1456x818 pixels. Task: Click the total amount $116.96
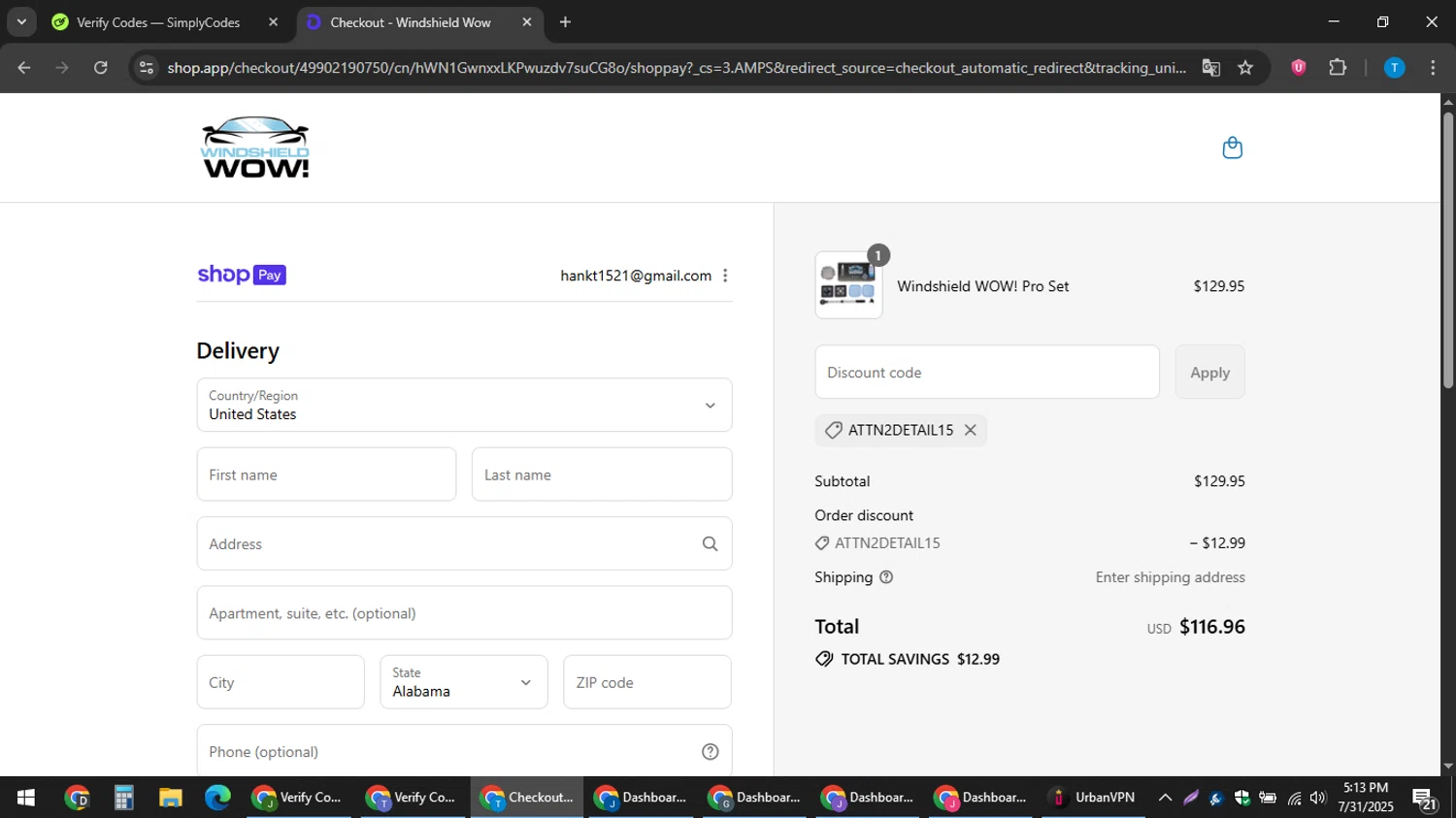coord(1212,627)
